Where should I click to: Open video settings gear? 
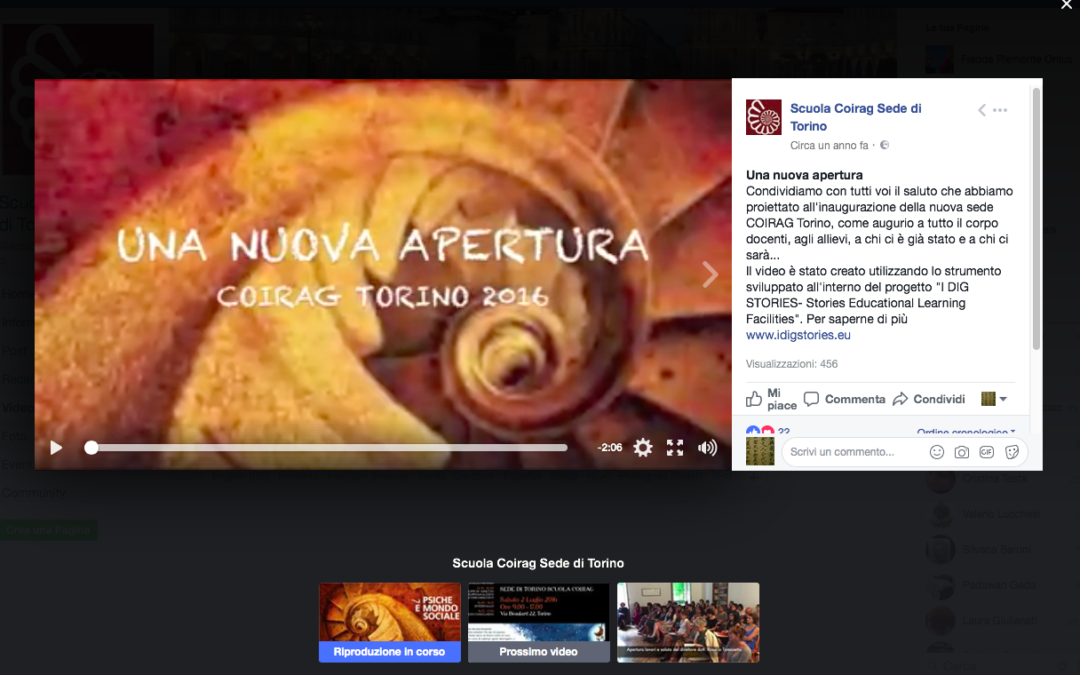point(643,448)
